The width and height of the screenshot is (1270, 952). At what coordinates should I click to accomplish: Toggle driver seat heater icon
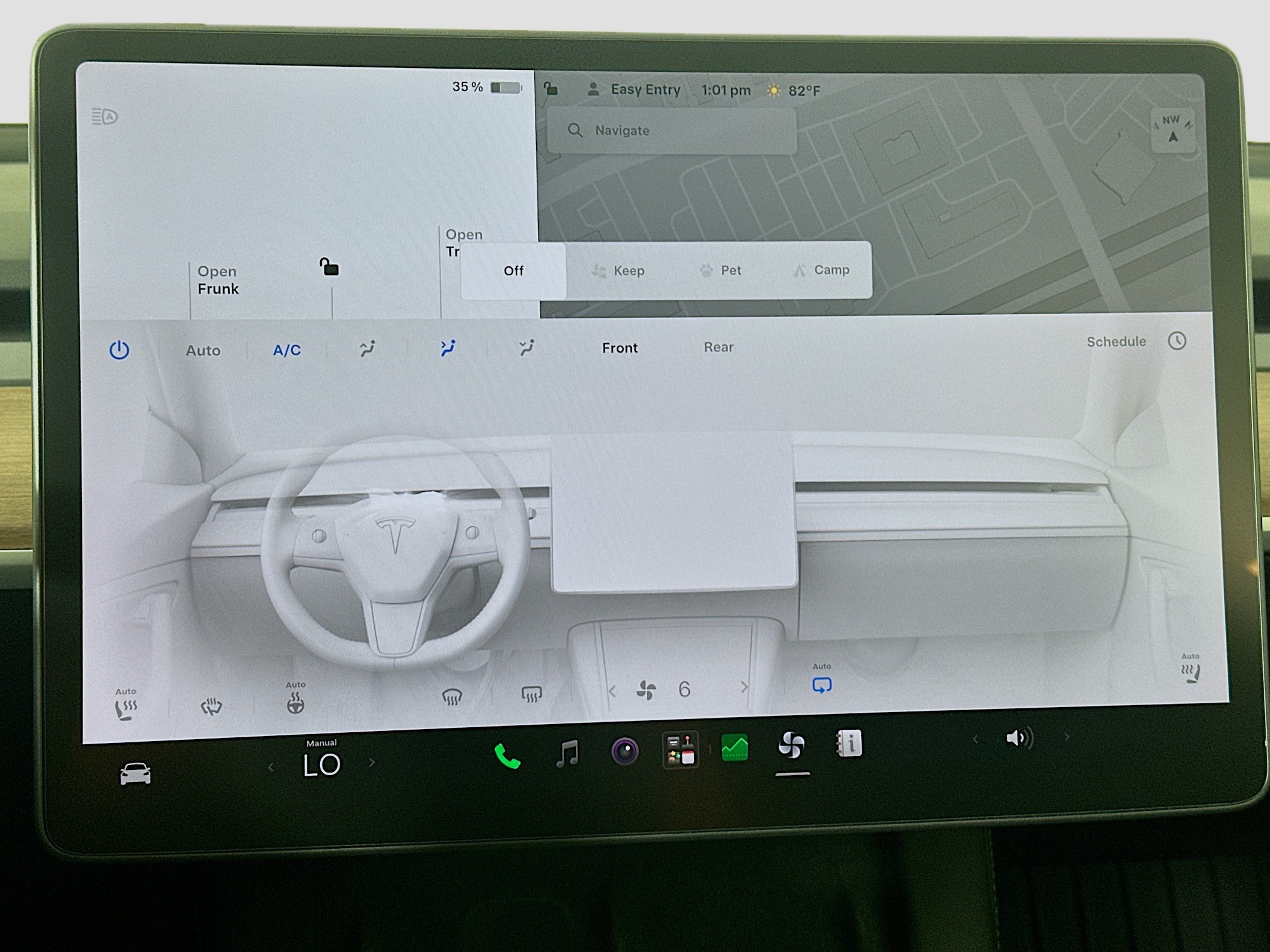(x=125, y=705)
